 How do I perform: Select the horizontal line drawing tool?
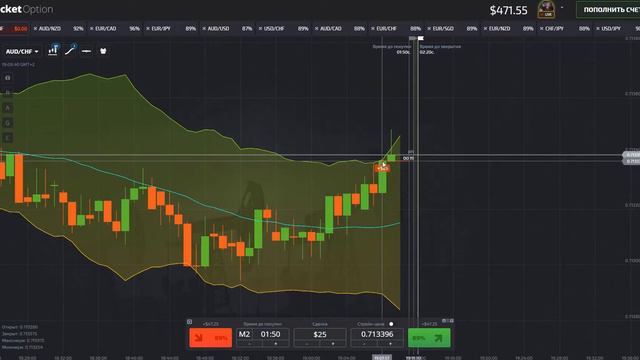click(86, 51)
